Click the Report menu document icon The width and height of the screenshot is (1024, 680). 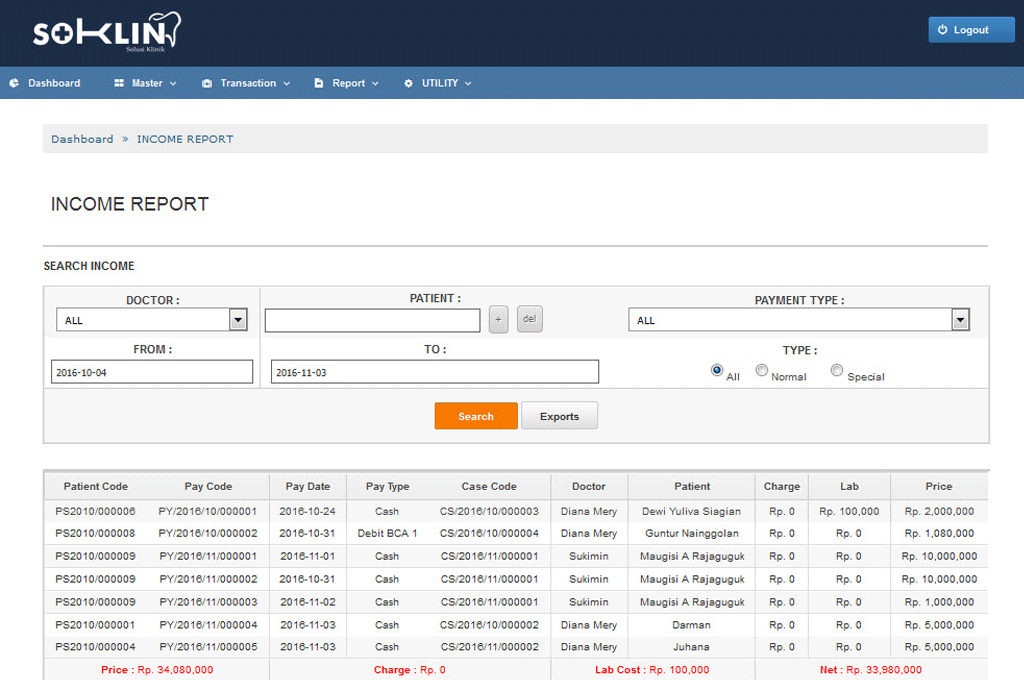pyautogui.click(x=319, y=83)
